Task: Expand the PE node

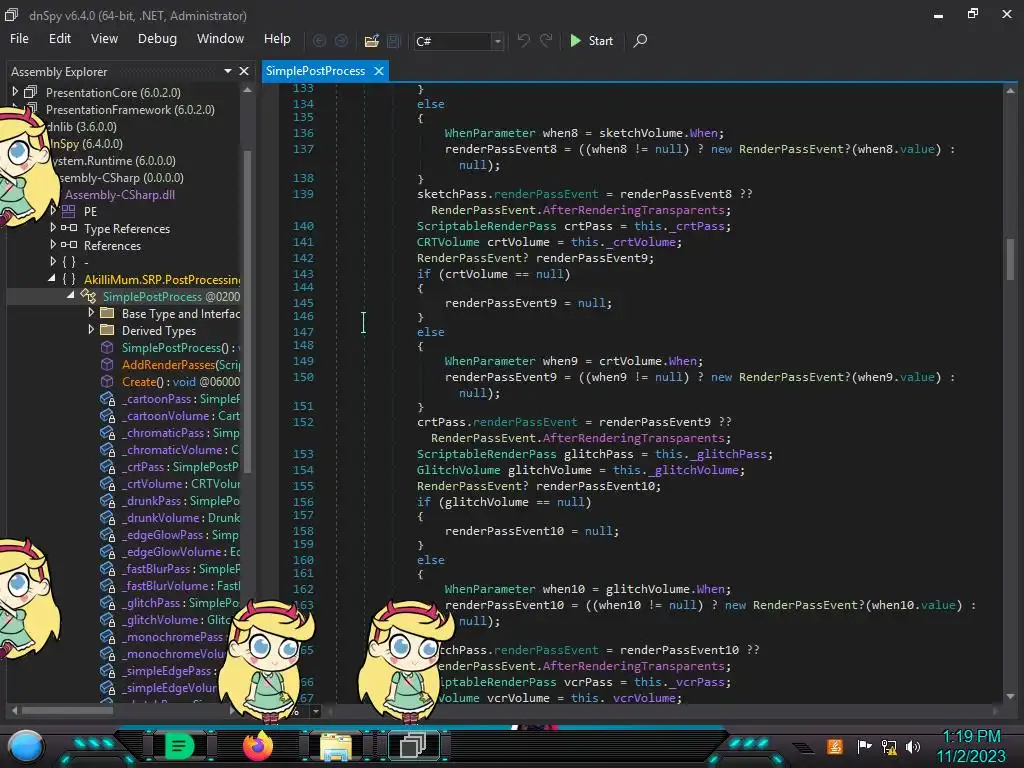Action: click(53, 211)
